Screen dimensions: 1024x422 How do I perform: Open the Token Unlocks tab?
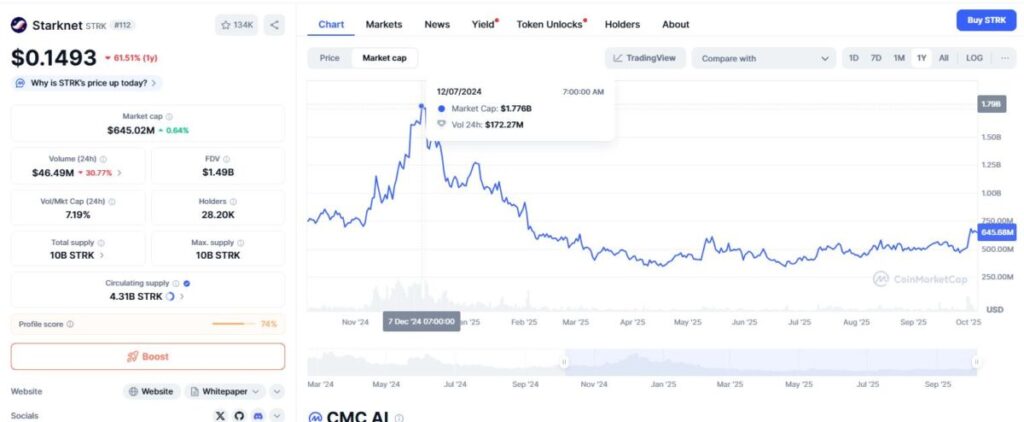click(550, 24)
